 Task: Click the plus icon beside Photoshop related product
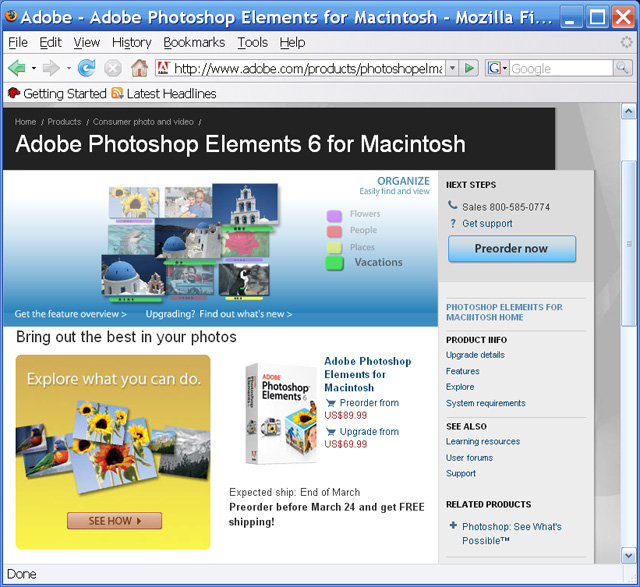tap(453, 525)
